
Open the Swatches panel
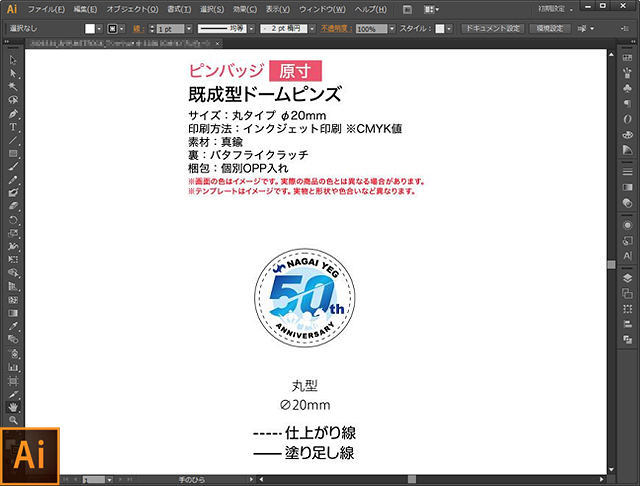pyautogui.click(x=627, y=58)
